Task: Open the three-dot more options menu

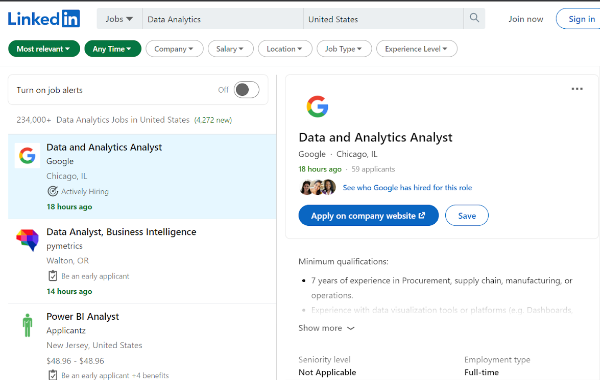Action: [x=577, y=89]
